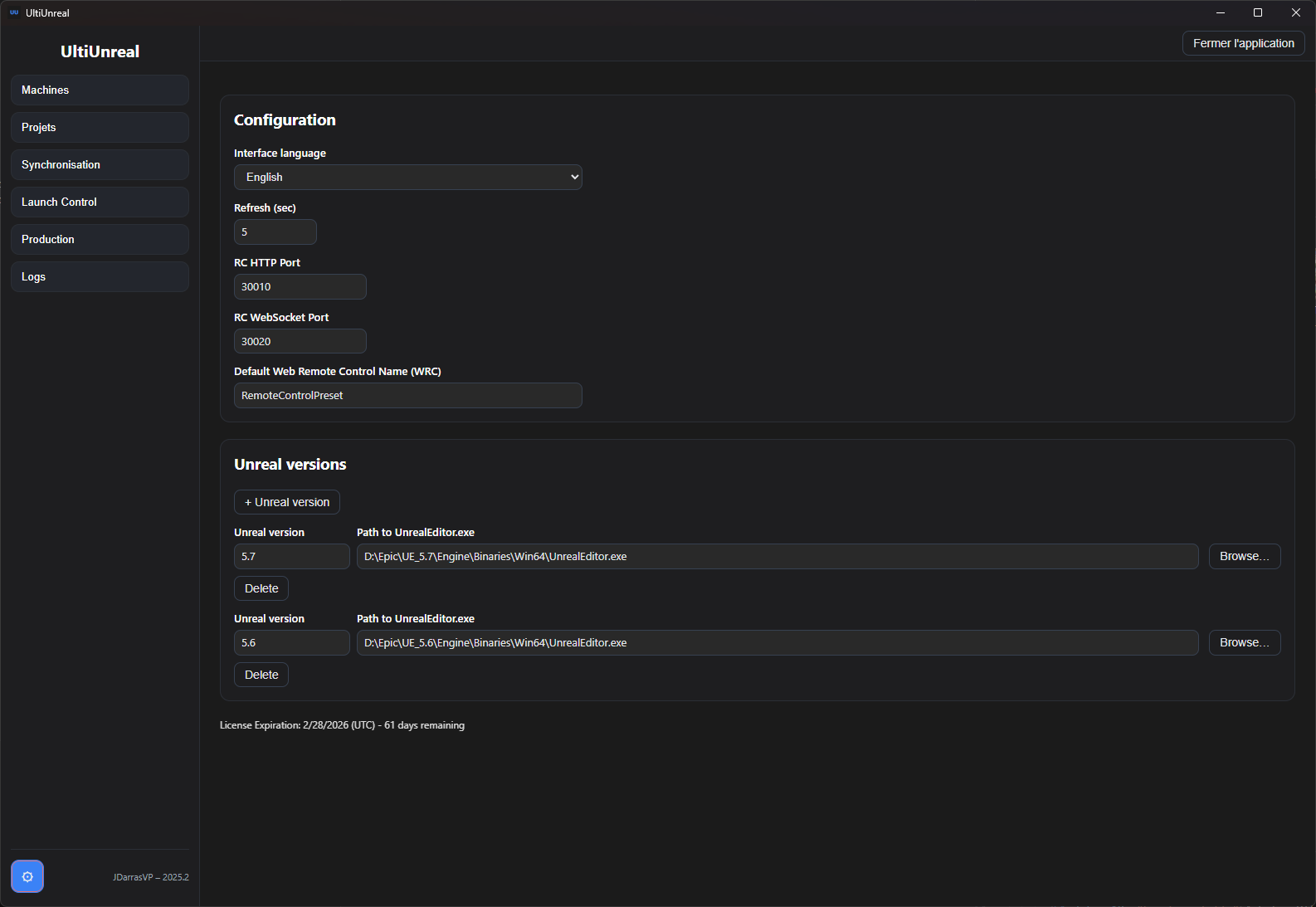Open the Machines section
Image resolution: width=1316 pixels, height=907 pixels.
coord(100,90)
